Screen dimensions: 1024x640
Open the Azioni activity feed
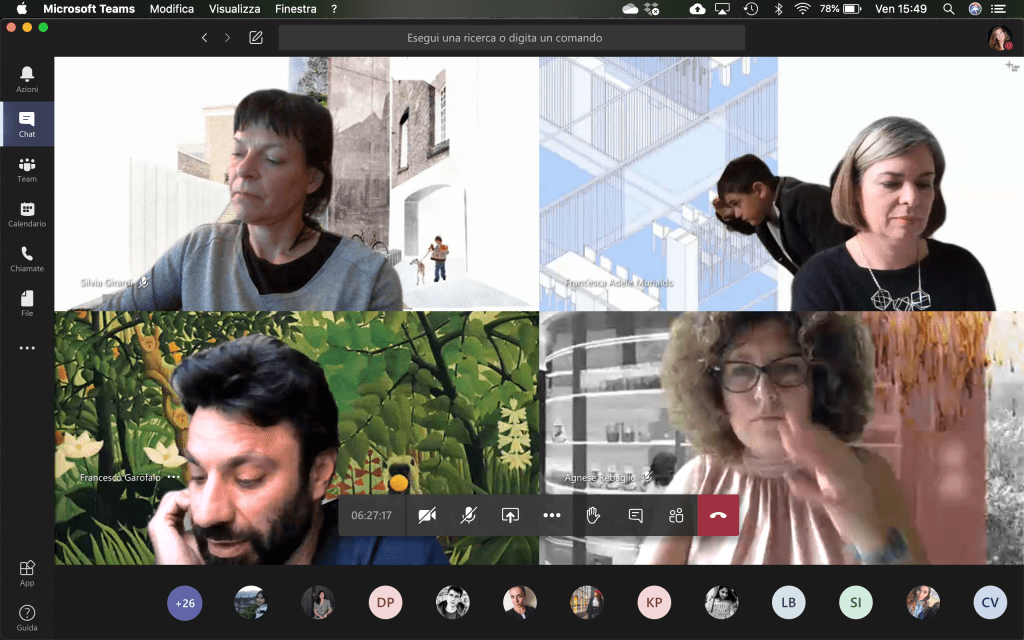point(27,79)
